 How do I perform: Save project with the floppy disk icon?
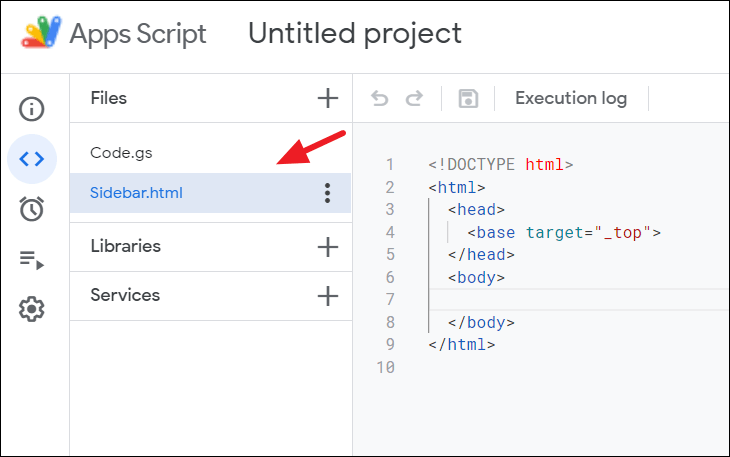tap(468, 98)
